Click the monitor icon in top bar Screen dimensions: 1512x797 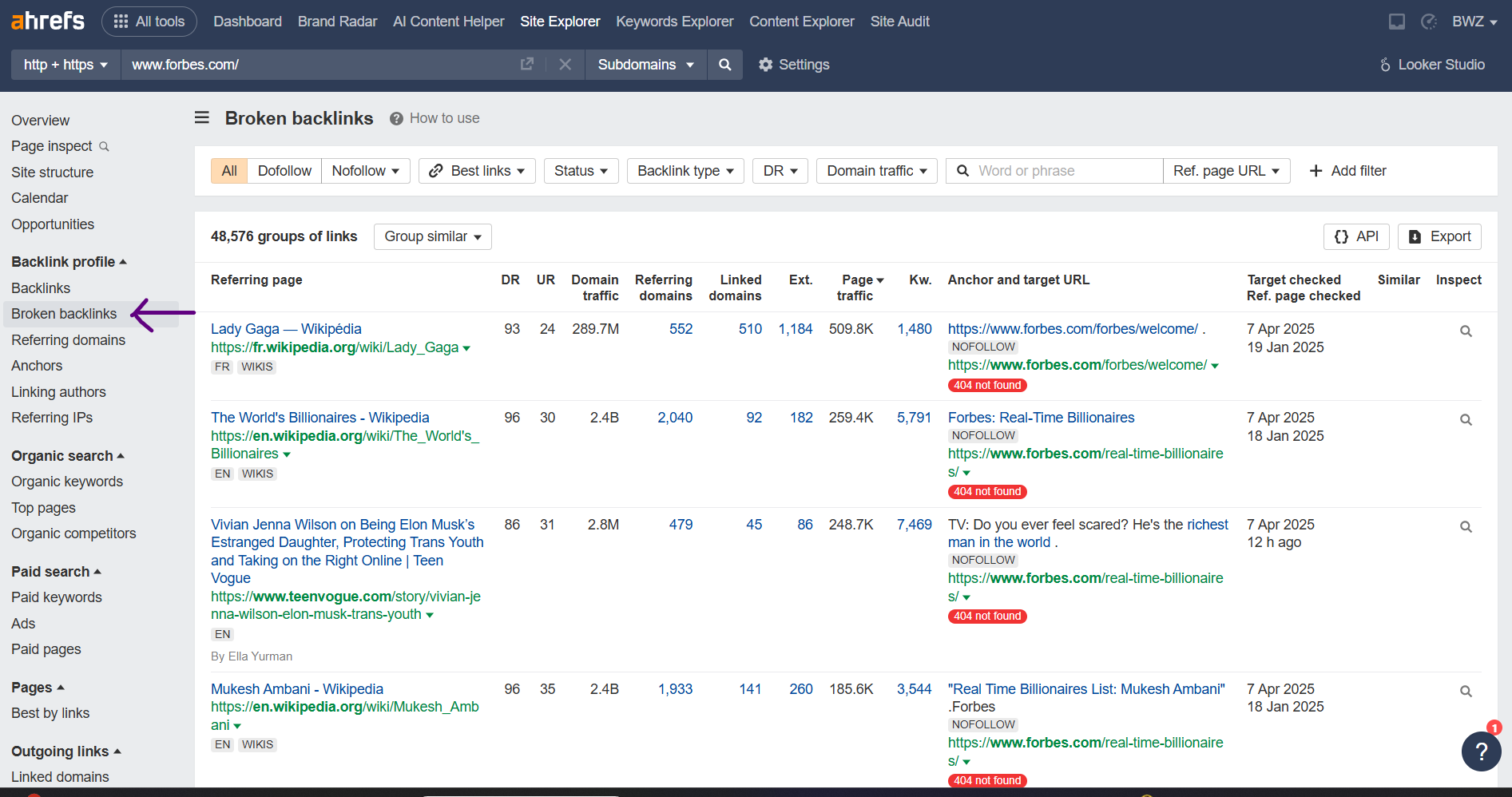1397,22
